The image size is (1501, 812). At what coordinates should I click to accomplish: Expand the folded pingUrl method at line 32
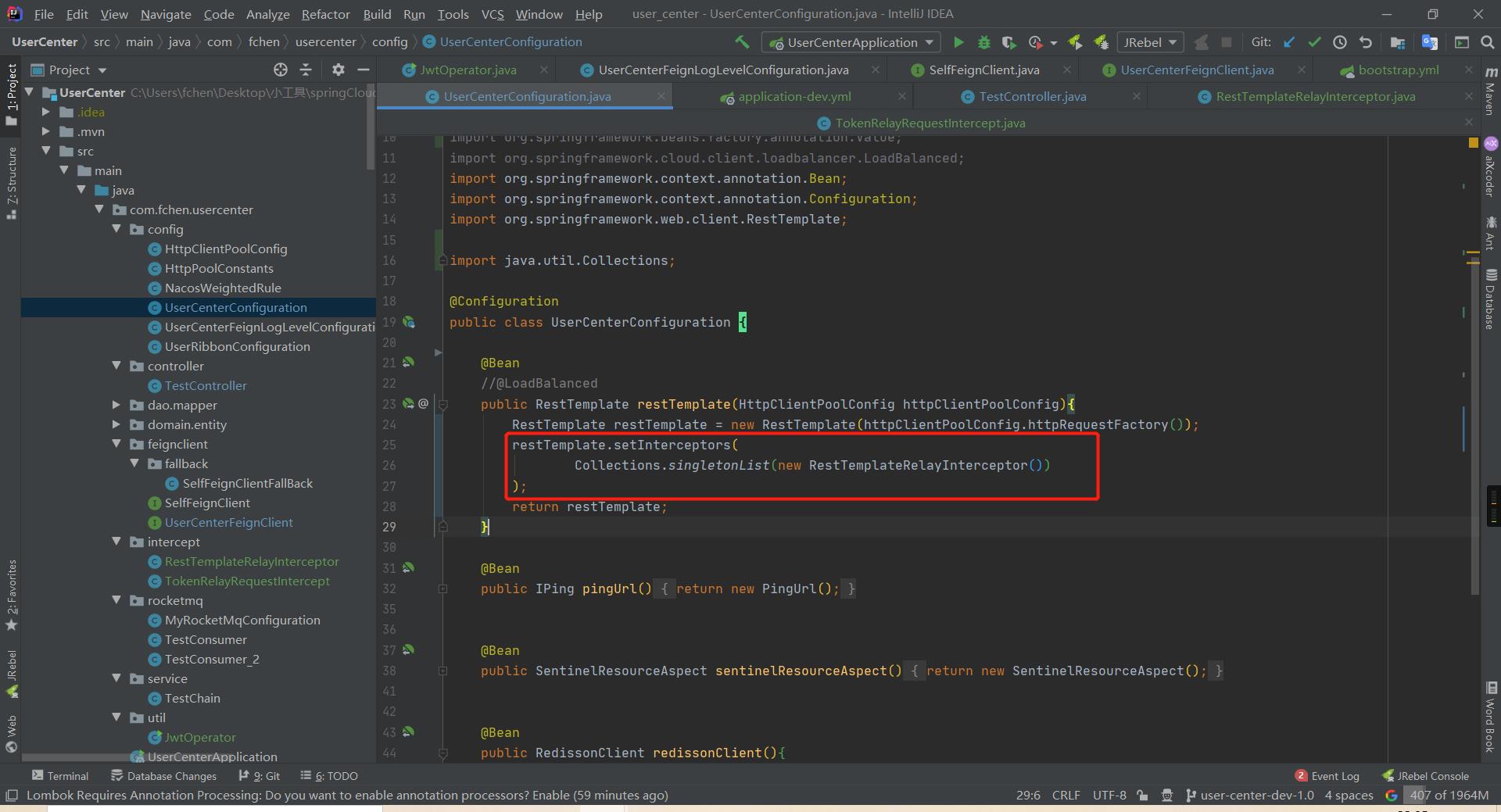click(442, 588)
